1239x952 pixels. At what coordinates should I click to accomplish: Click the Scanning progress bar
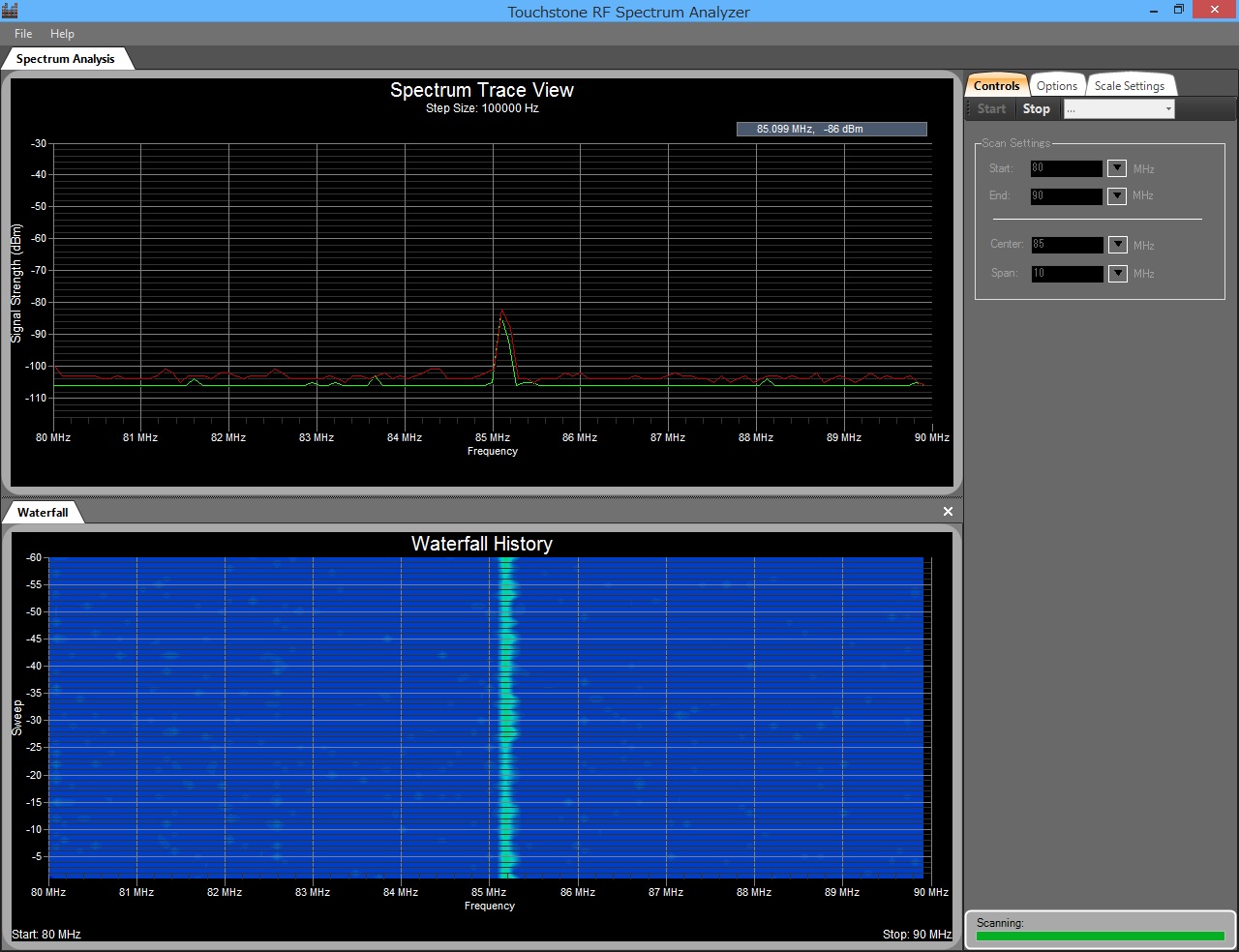1100,936
